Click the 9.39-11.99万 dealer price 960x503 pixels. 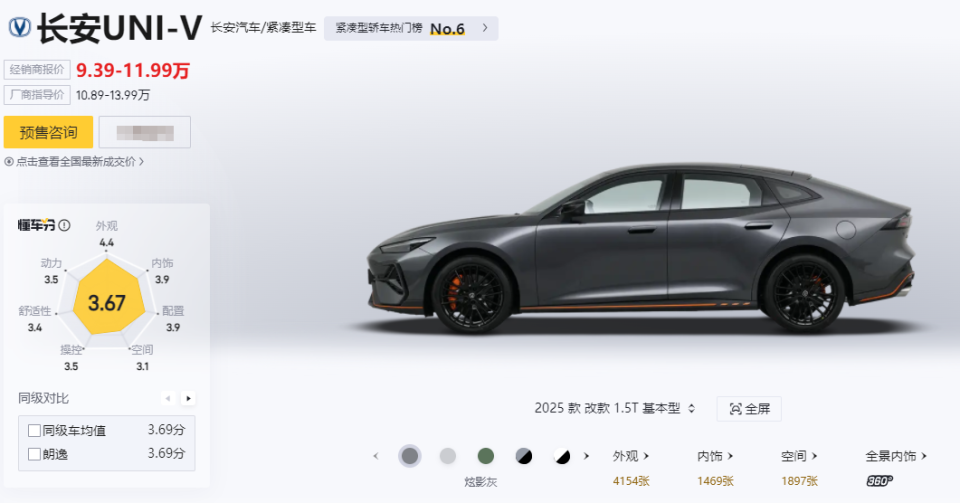click(133, 70)
